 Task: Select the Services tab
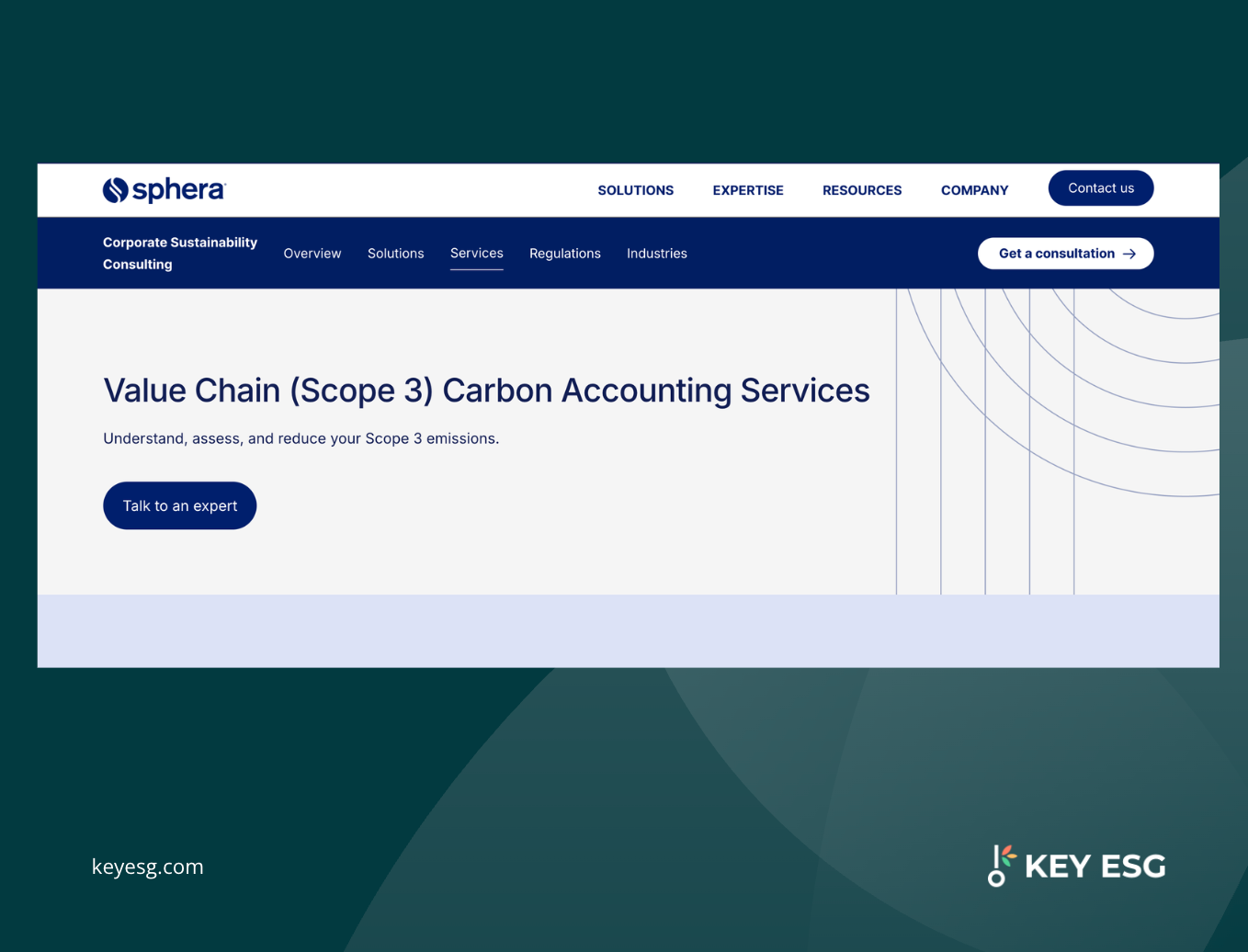coord(476,253)
